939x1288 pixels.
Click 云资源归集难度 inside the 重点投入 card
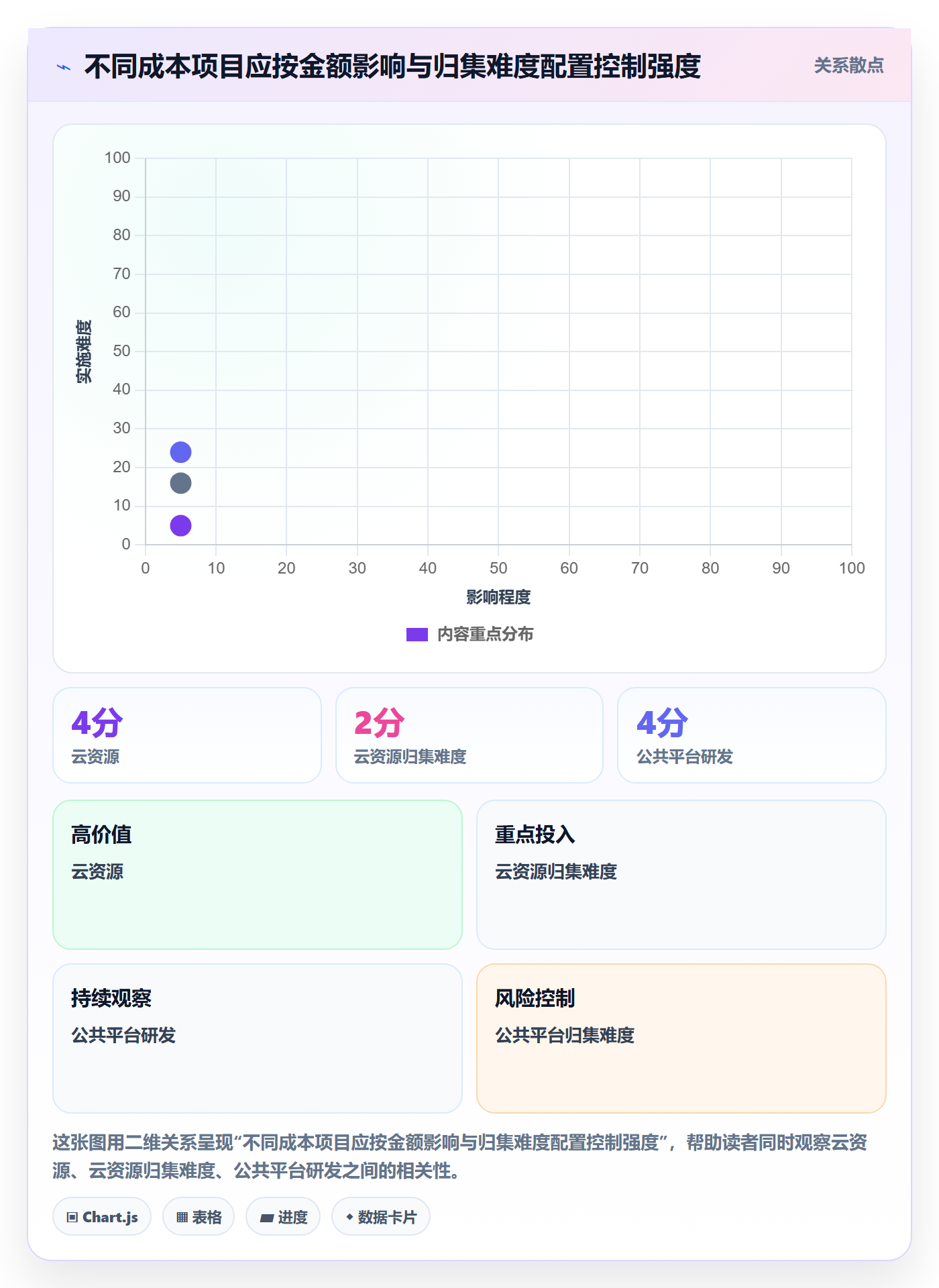(x=556, y=871)
